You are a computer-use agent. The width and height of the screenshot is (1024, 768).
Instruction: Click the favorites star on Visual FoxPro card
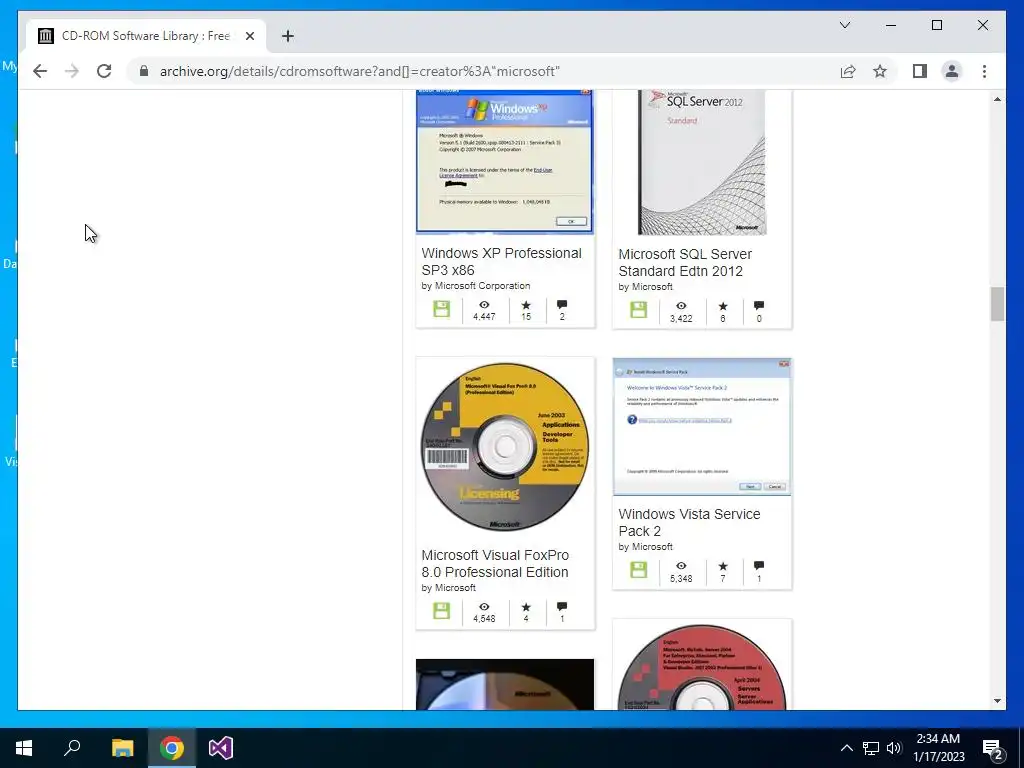click(526, 607)
